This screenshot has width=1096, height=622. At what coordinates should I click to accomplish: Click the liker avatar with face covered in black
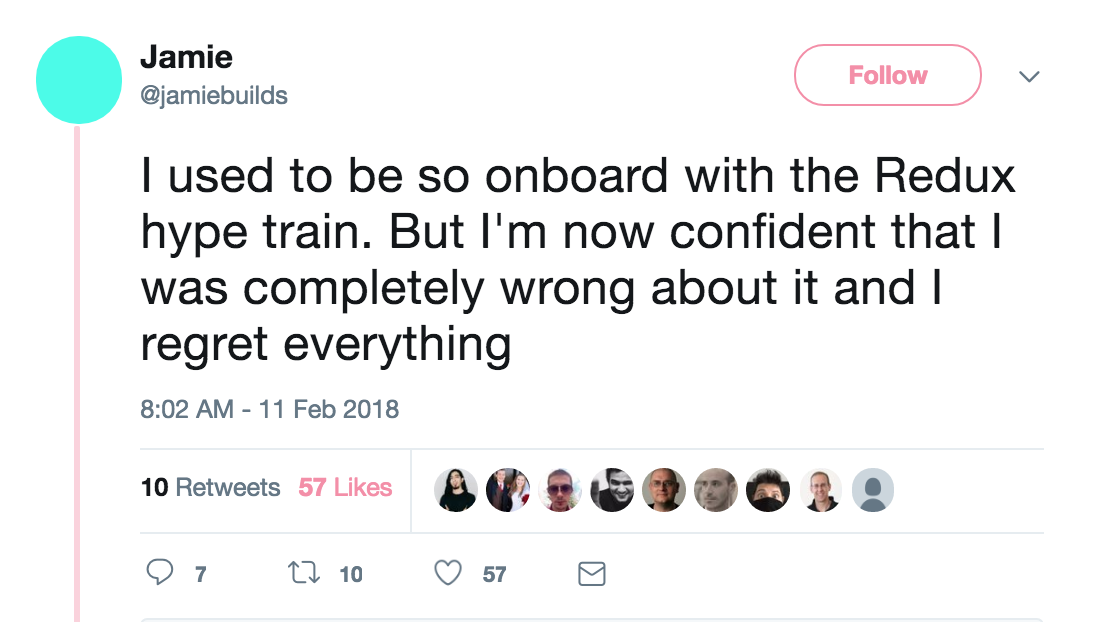(768, 490)
